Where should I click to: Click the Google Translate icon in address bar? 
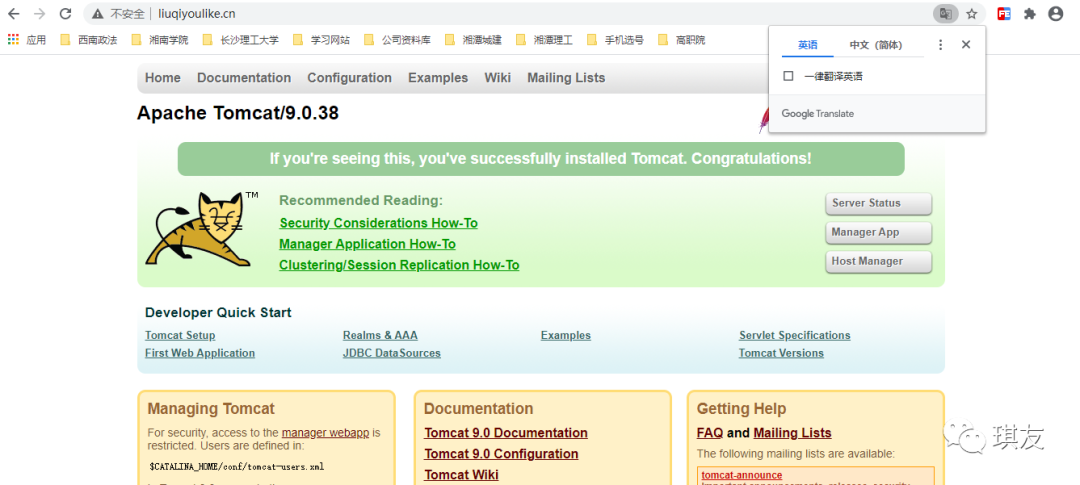coord(946,14)
